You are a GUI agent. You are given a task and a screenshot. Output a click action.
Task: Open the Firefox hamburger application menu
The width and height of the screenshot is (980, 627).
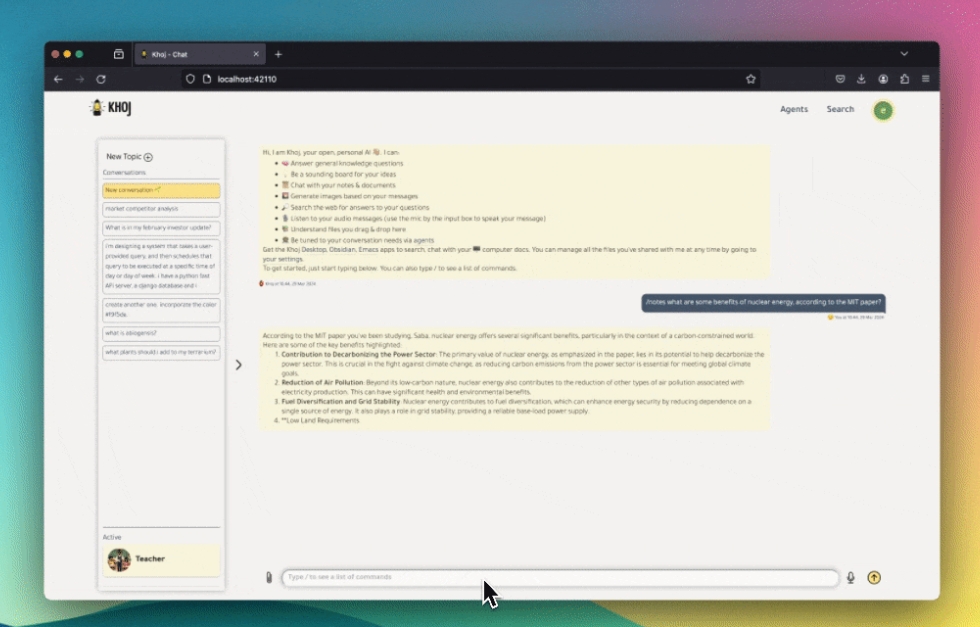coord(925,79)
